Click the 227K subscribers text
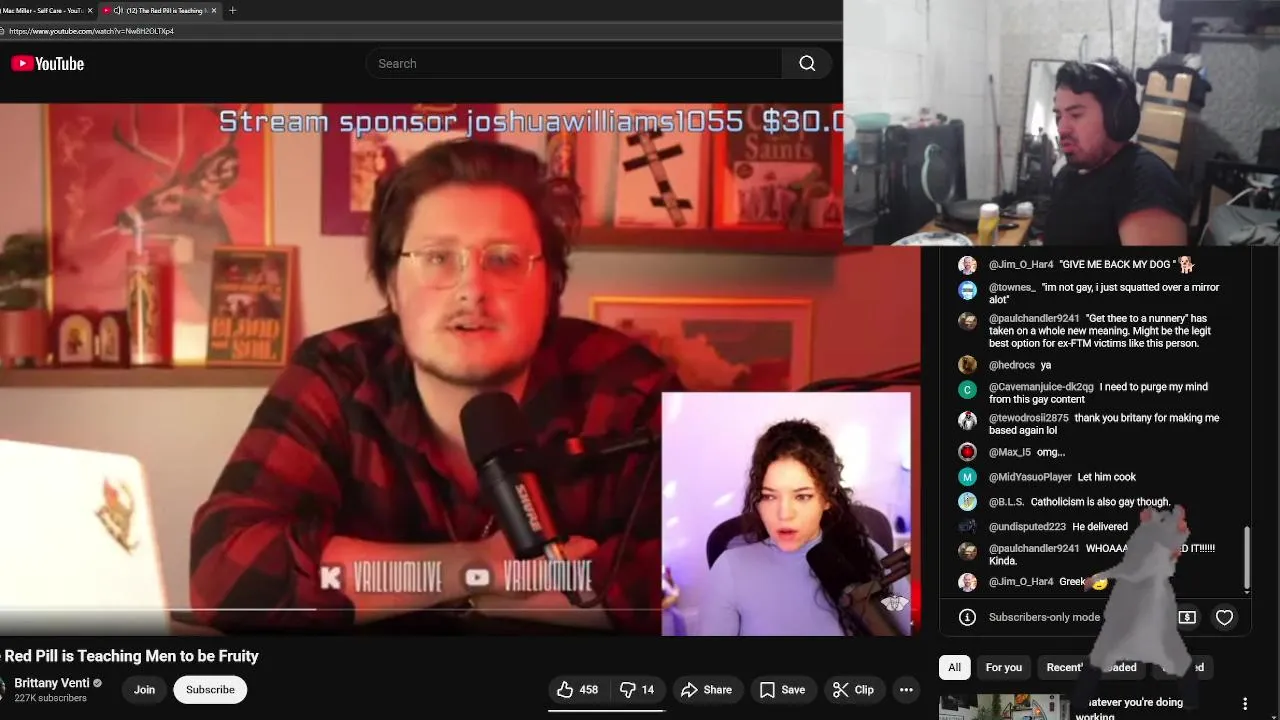 [50, 698]
